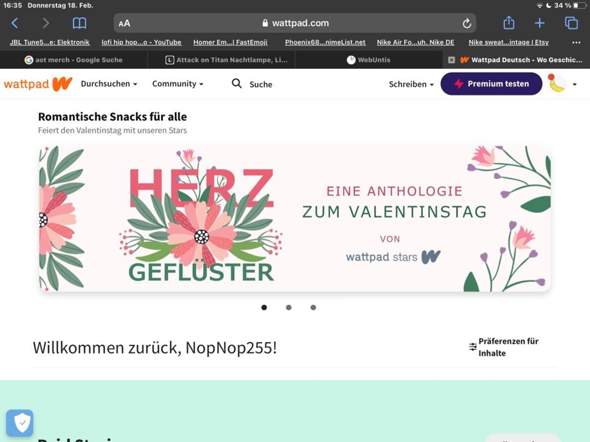
Task: Show more favorites with the three dots
Action: tap(576, 43)
